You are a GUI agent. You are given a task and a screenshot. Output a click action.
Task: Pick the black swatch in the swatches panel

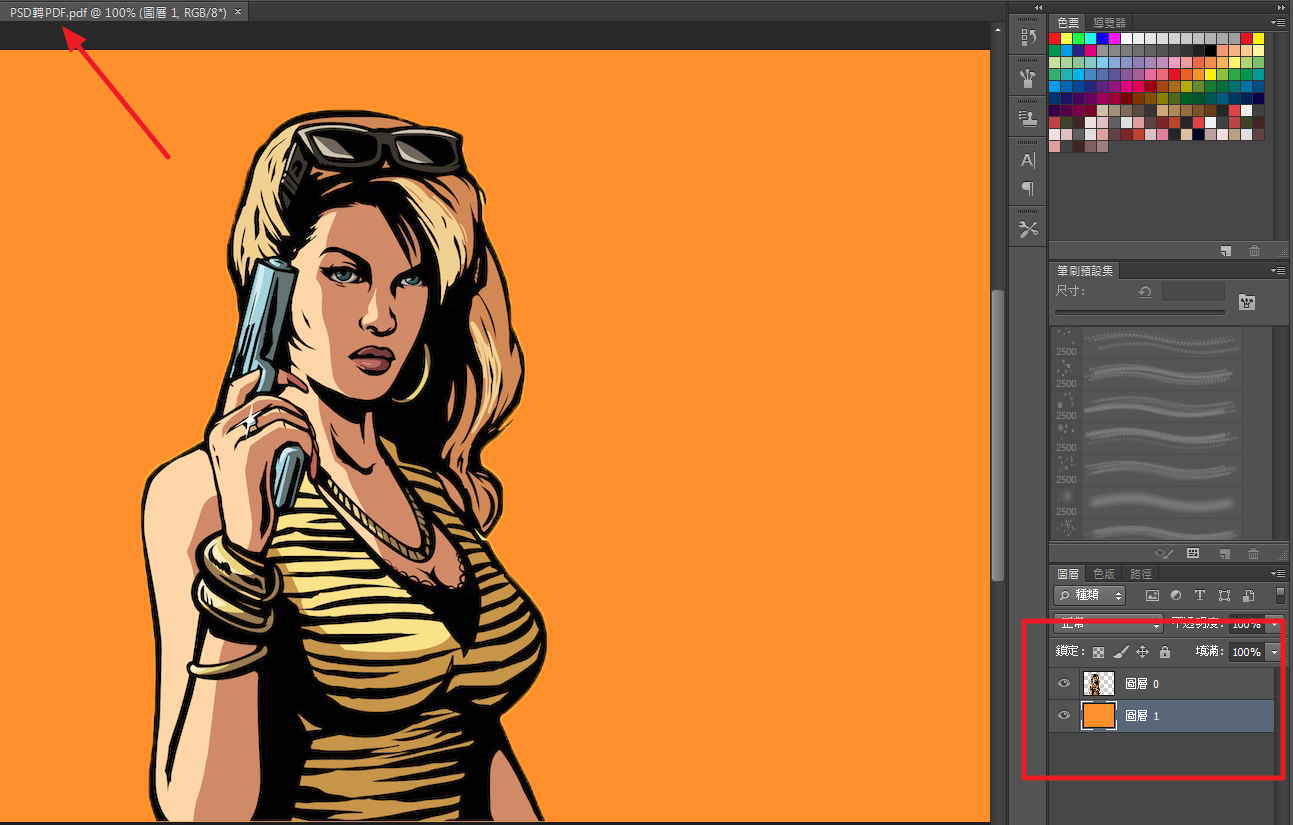point(1211,50)
